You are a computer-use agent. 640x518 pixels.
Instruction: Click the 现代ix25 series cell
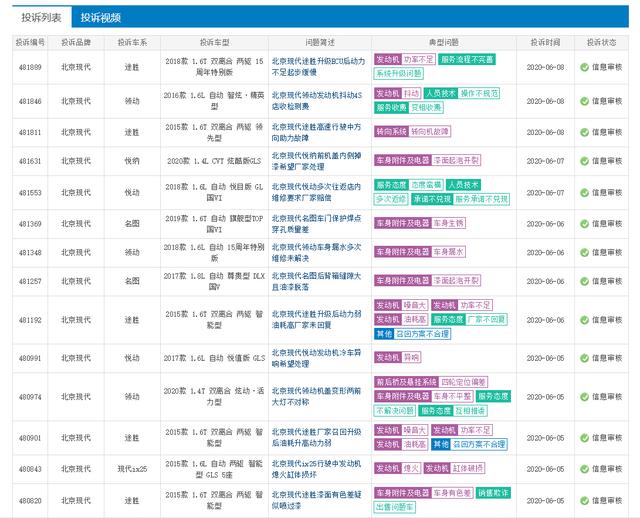pos(132,469)
